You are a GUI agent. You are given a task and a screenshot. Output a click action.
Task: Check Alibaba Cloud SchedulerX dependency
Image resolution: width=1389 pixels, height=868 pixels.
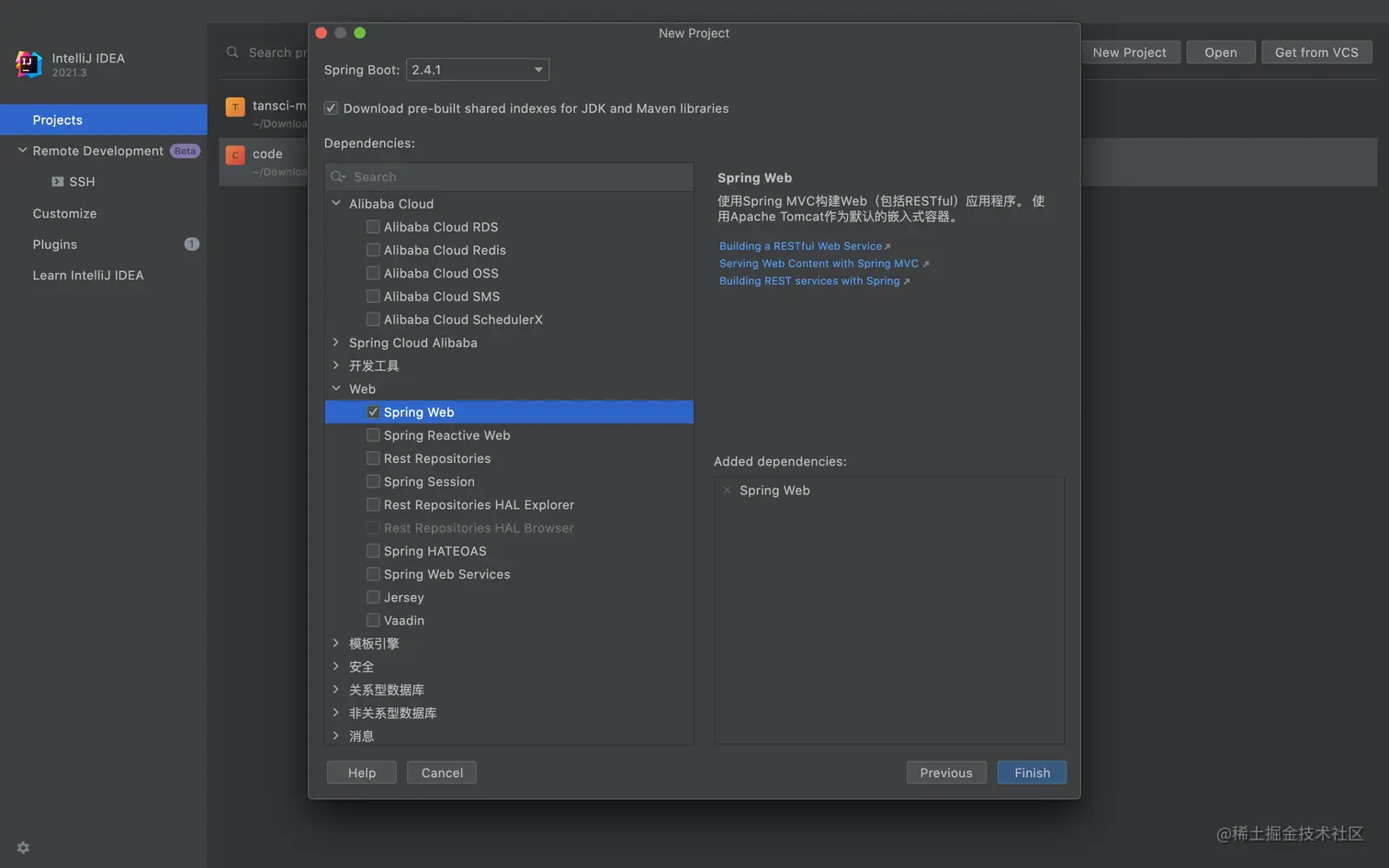point(373,320)
